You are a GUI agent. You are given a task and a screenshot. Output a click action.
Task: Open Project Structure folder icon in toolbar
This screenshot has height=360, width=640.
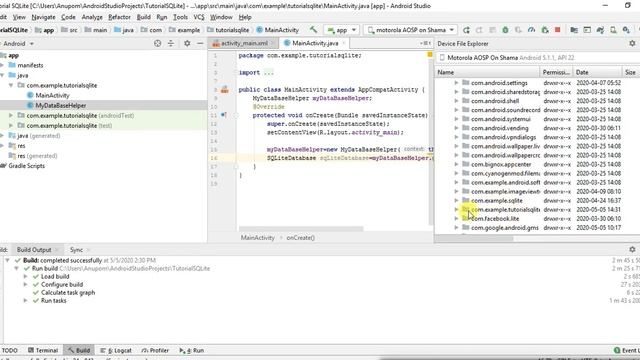(x=574, y=30)
